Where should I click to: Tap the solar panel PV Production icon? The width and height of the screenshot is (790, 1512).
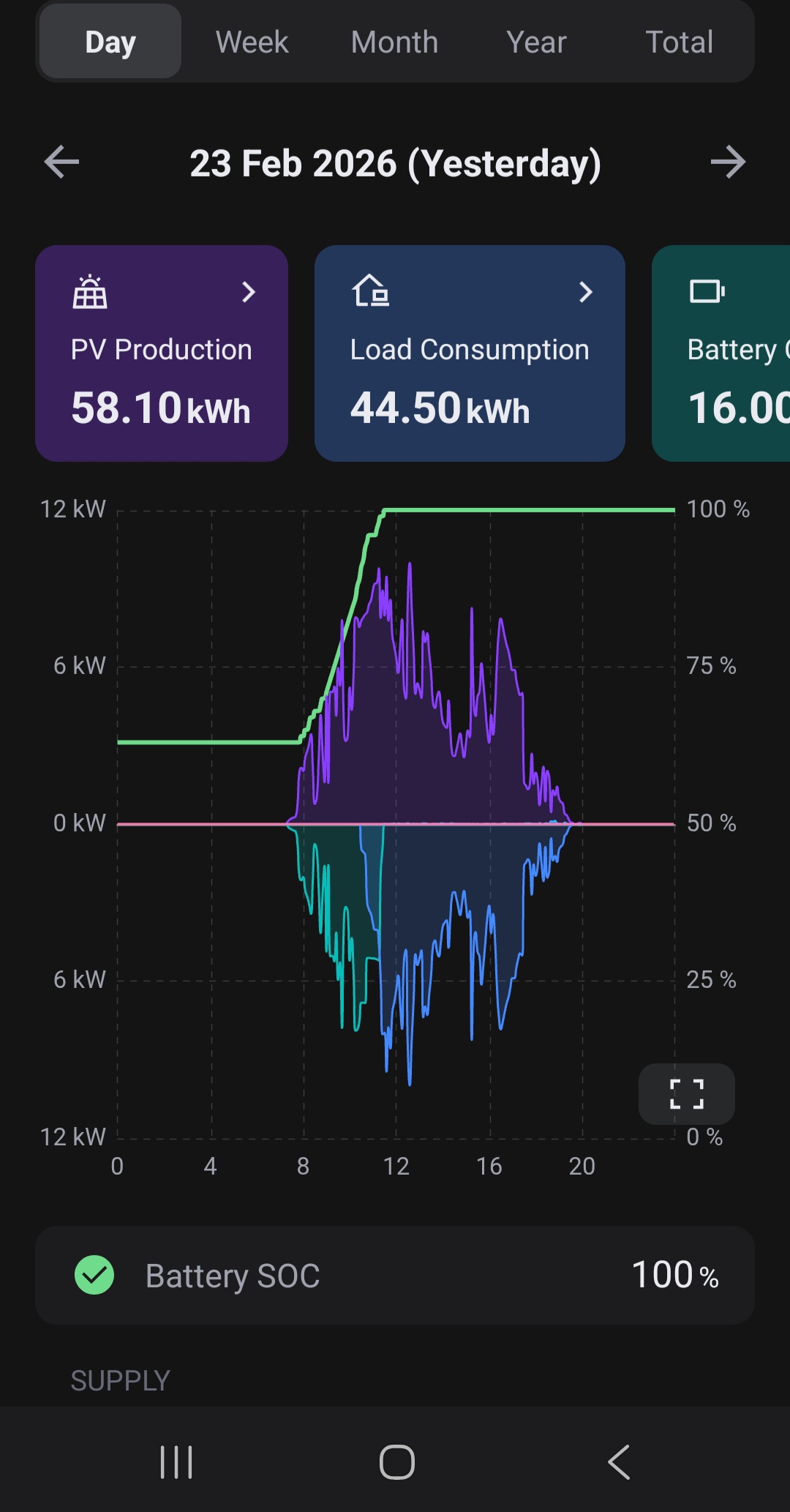pyautogui.click(x=90, y=292)
